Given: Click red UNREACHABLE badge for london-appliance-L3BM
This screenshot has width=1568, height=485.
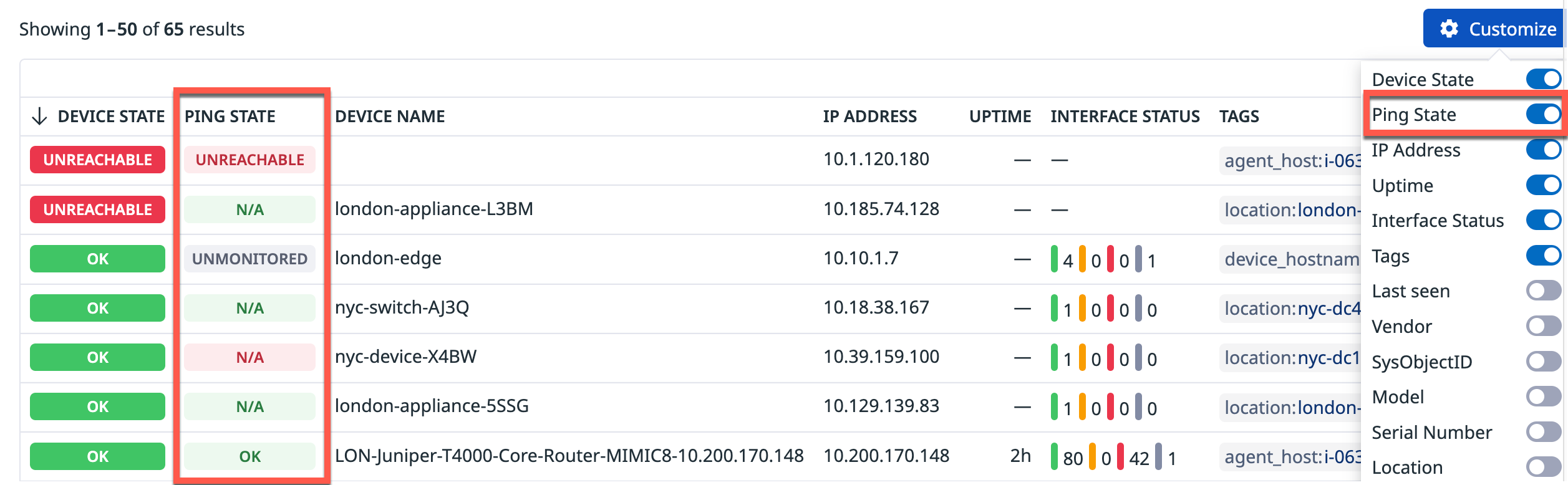Looking at the screenshot, I should [97, 209].
